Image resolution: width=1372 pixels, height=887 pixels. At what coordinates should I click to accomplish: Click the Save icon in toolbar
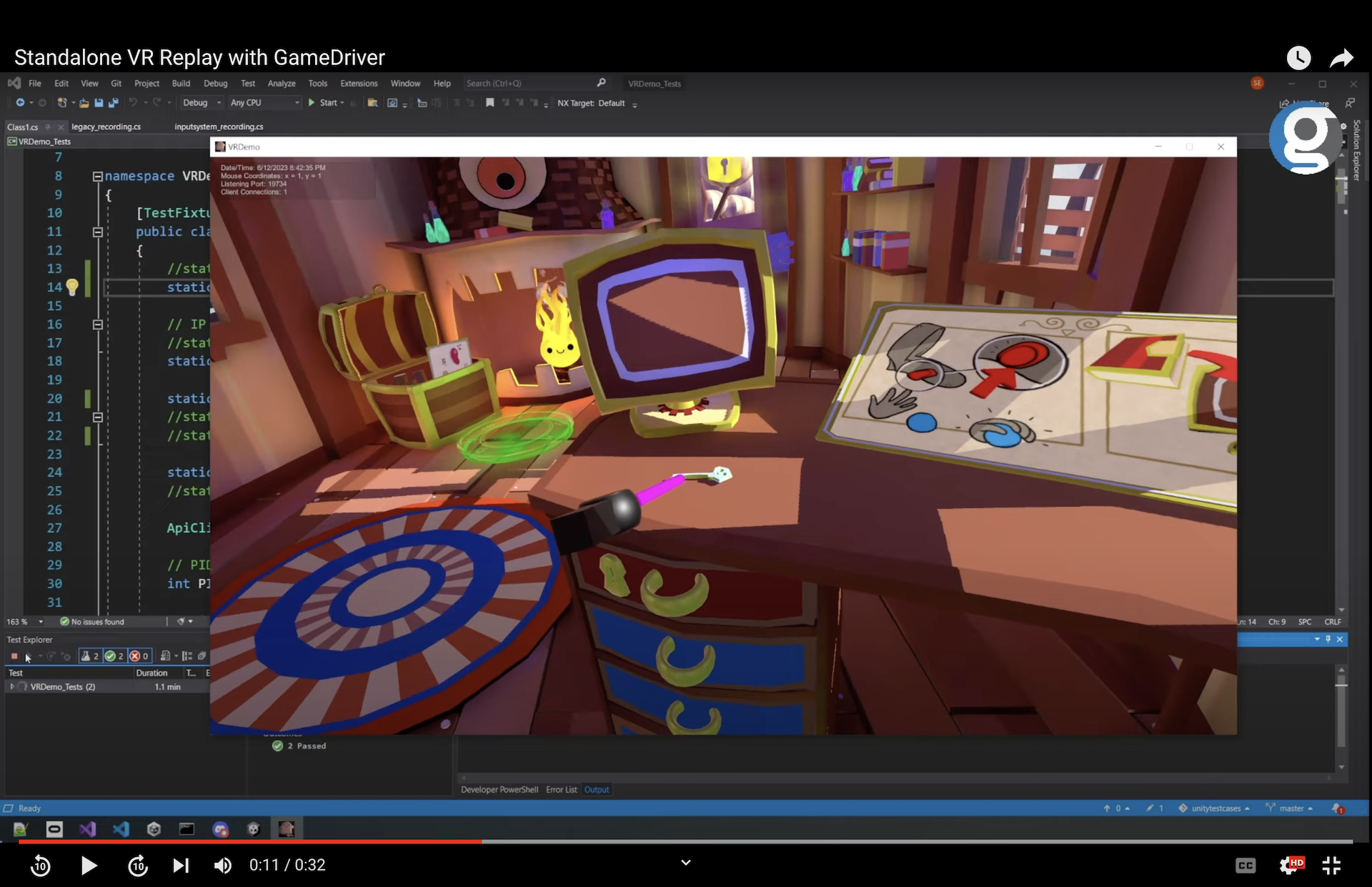[99, 103]
